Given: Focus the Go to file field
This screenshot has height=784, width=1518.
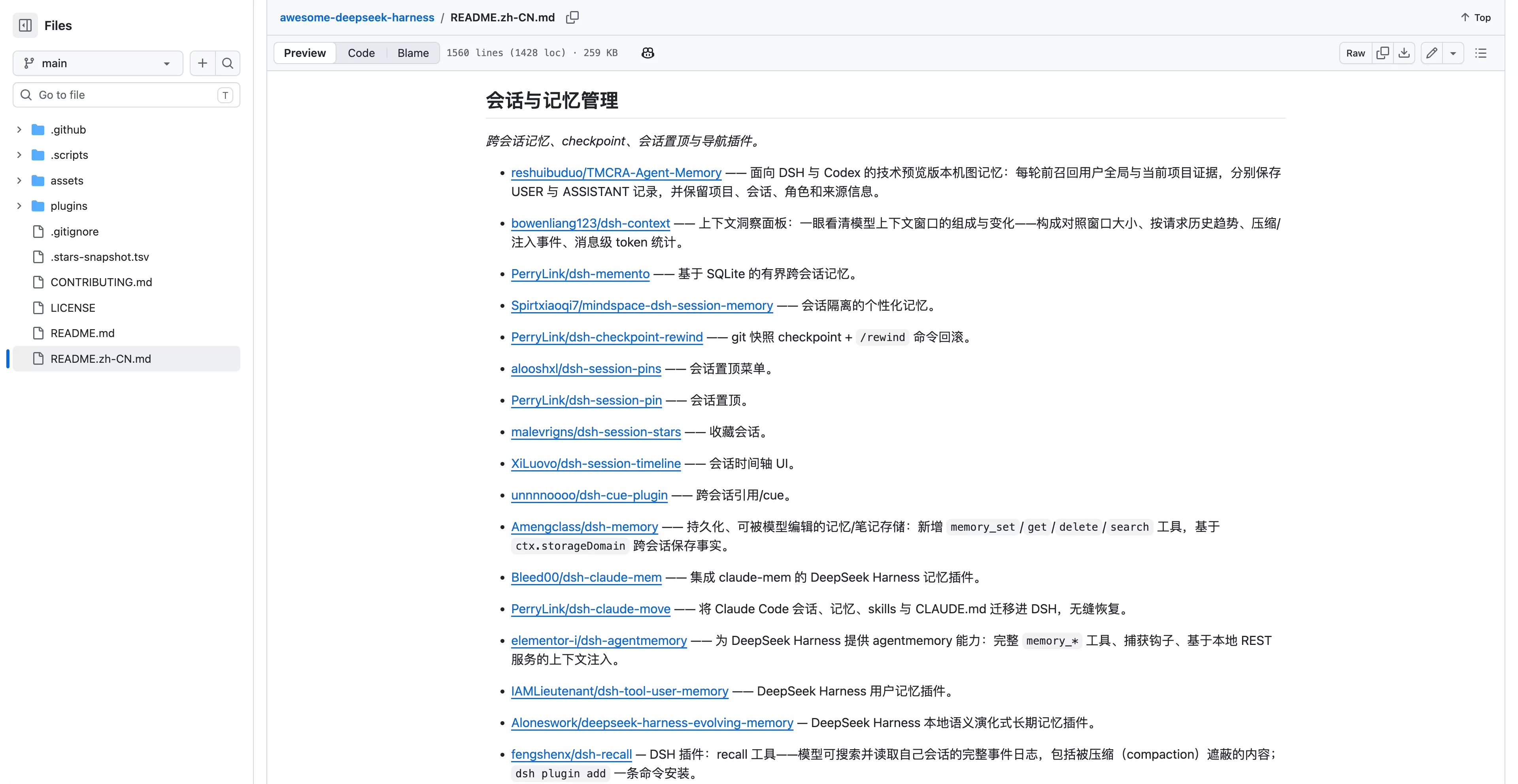Looking at the screenshot, I should tap(126, 95).
